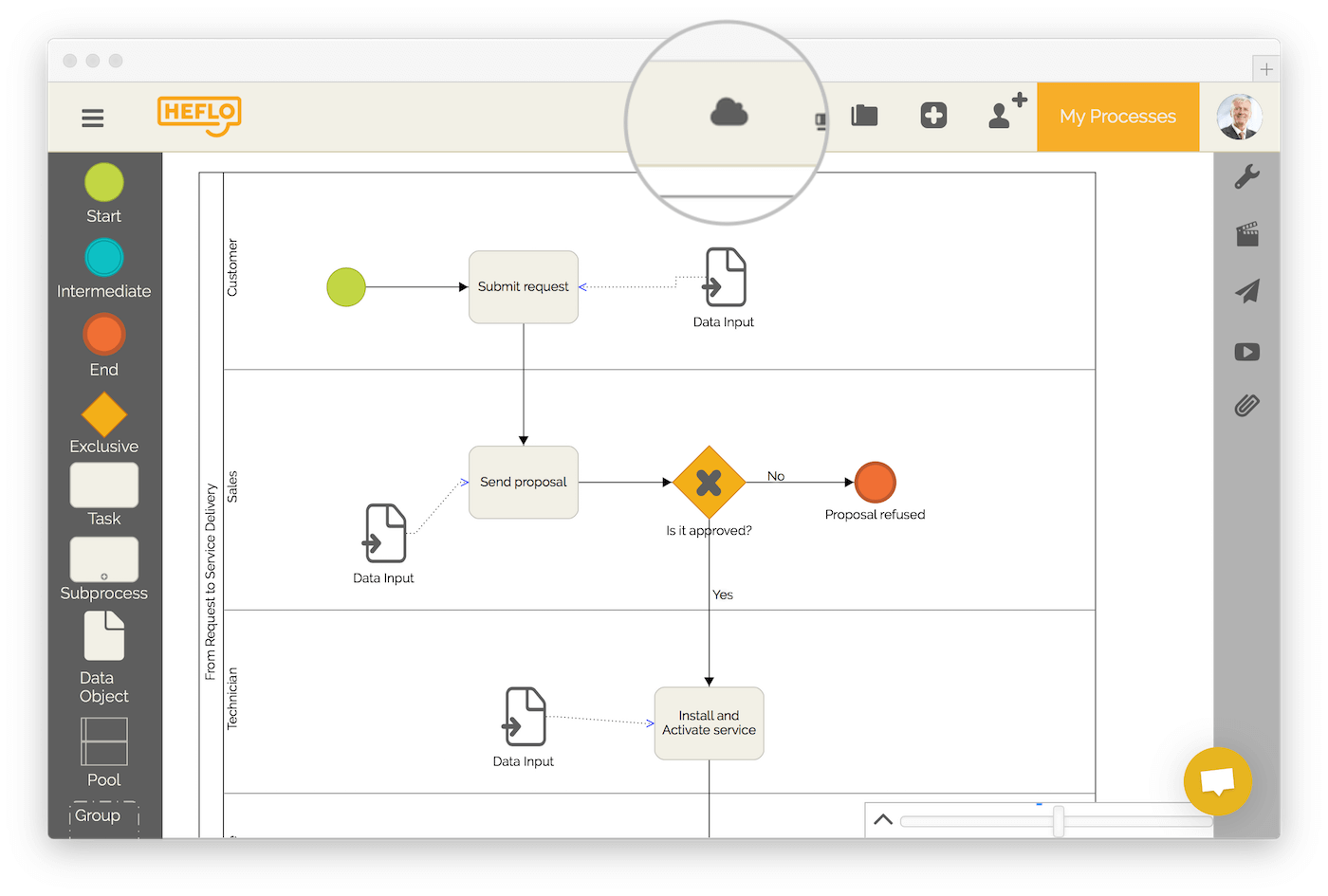Select the Data Input in Technician lane
The height and width of the screenshot is (896, 1328).
525,717
